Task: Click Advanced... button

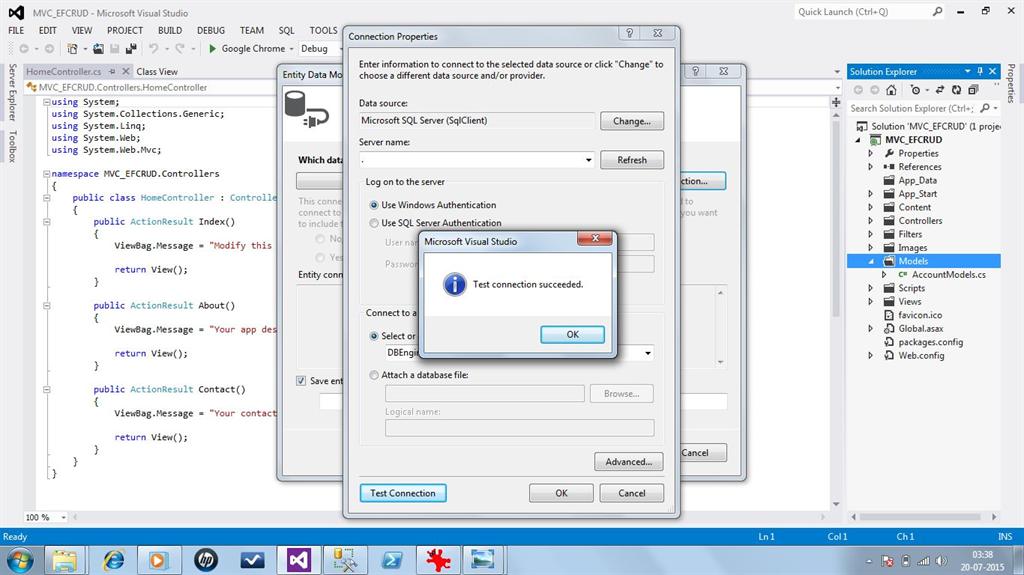Action: tap(628, 462)
